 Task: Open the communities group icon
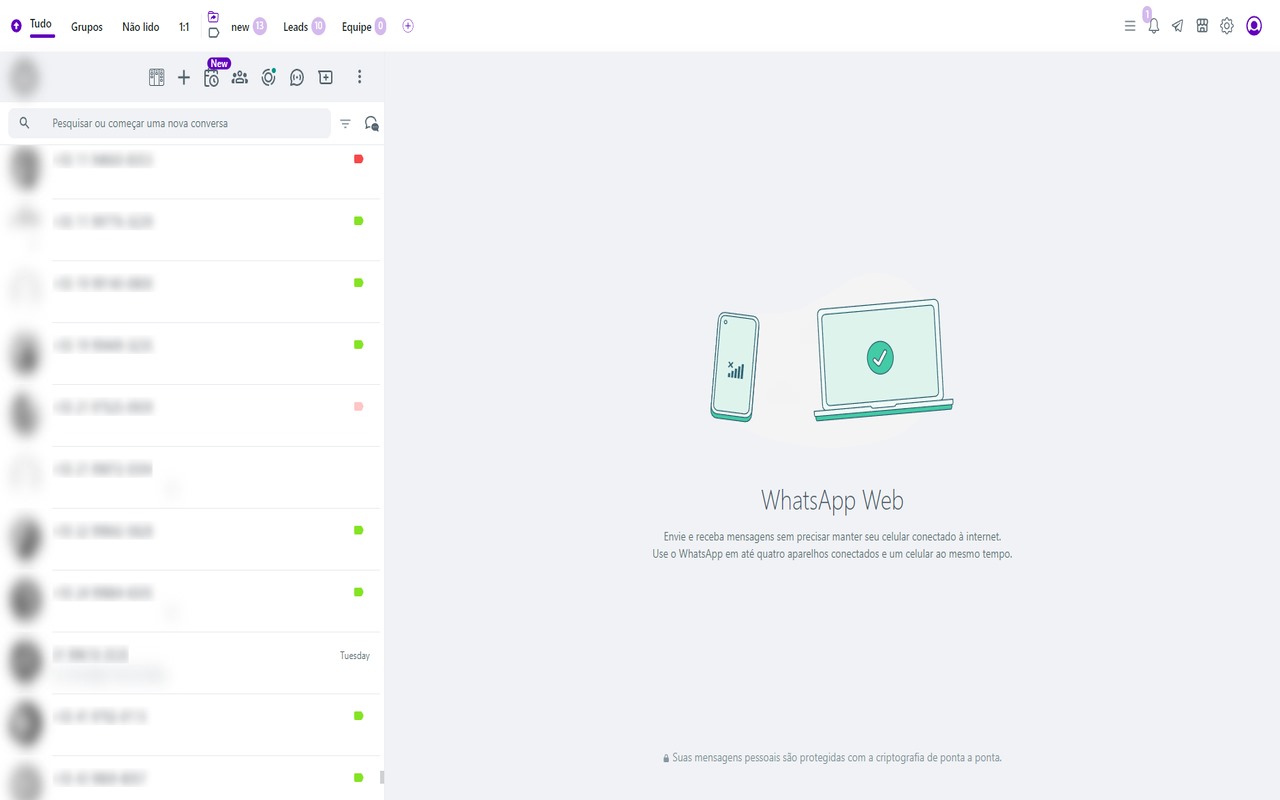coord(240,77)
